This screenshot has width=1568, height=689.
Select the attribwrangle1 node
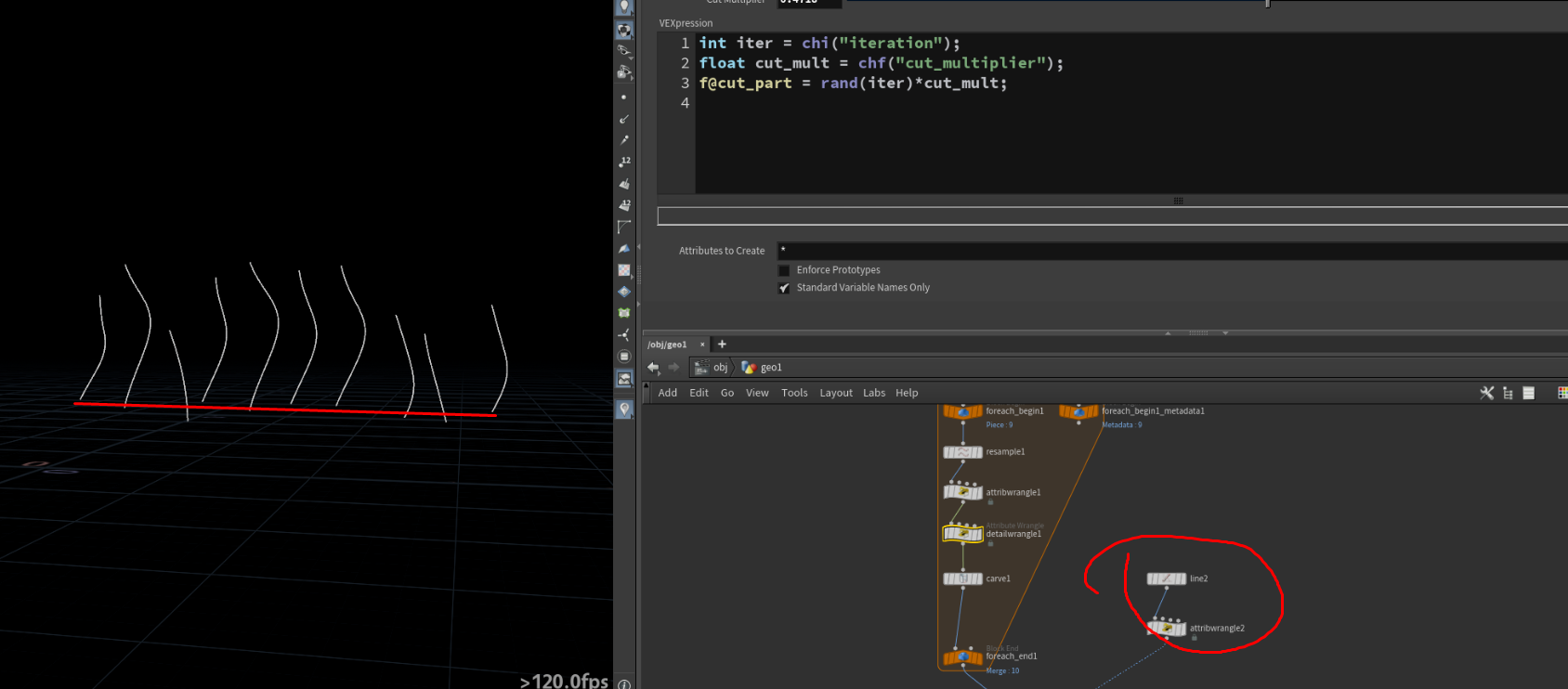963,492
